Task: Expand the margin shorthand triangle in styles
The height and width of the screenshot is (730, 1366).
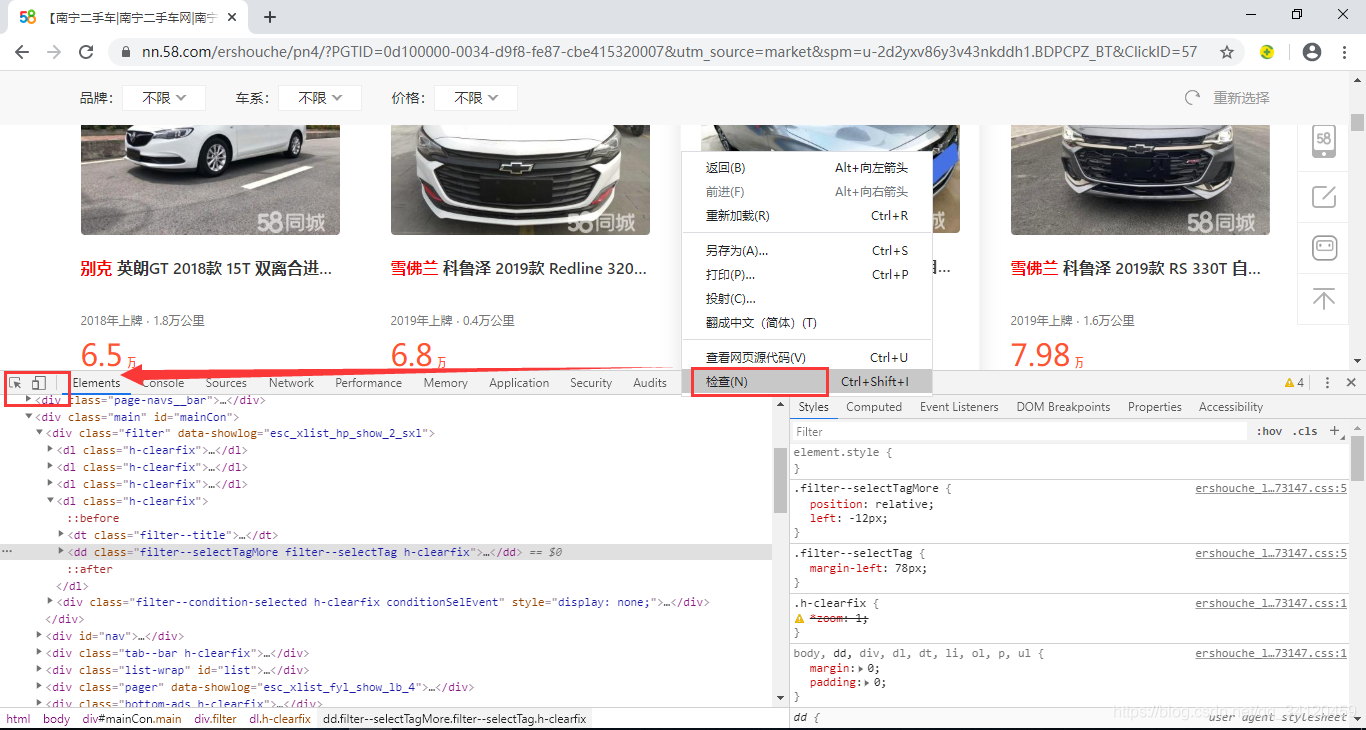Action: tap(863, 668)
